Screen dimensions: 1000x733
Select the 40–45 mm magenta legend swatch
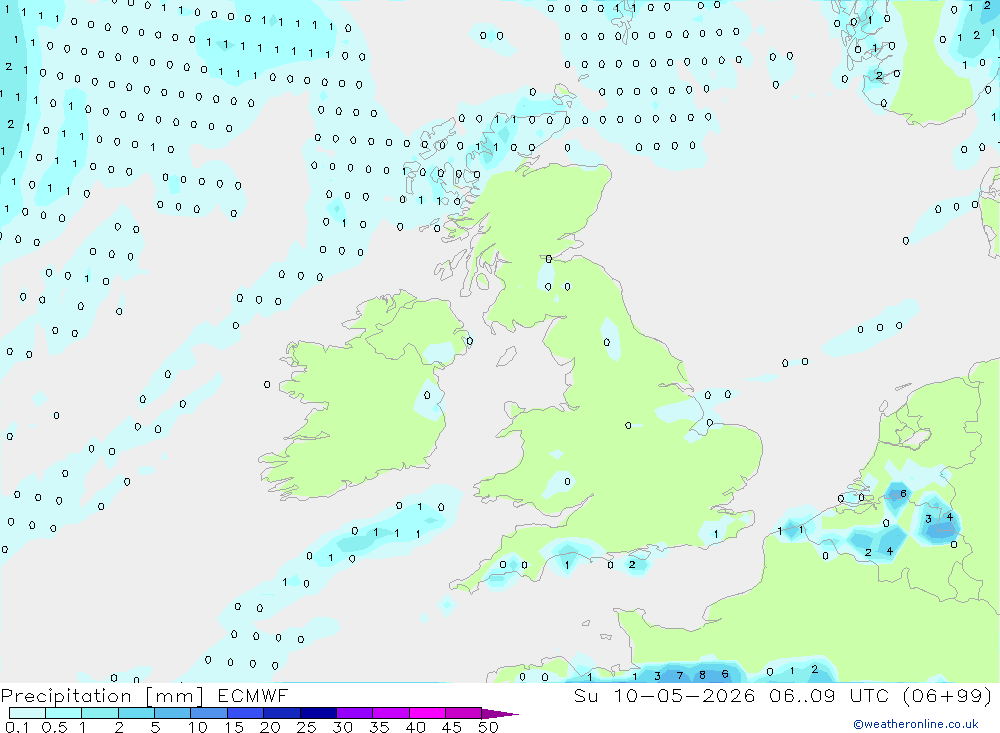tap(427, 713)
